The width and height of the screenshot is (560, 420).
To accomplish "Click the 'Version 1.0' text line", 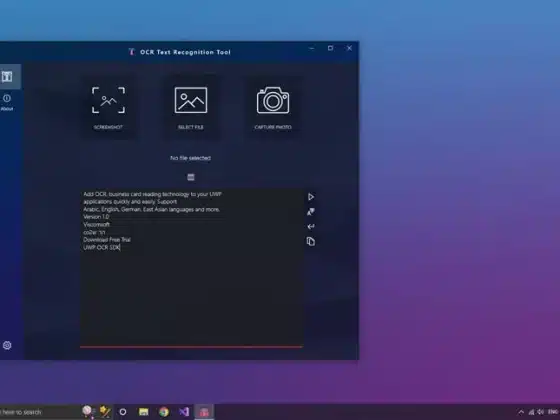I will click(96, 217).
